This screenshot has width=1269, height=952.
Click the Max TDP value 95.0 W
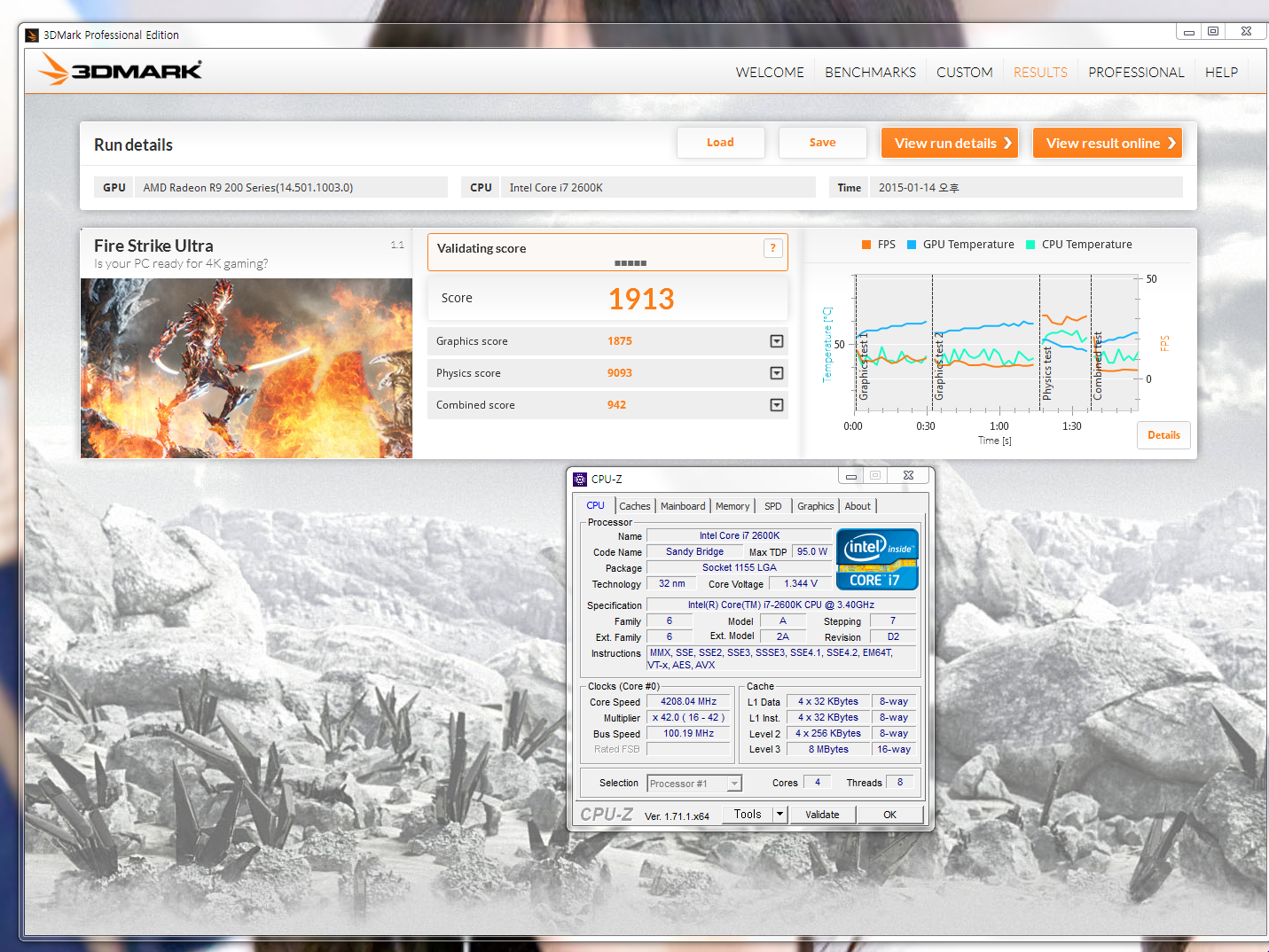811,551
